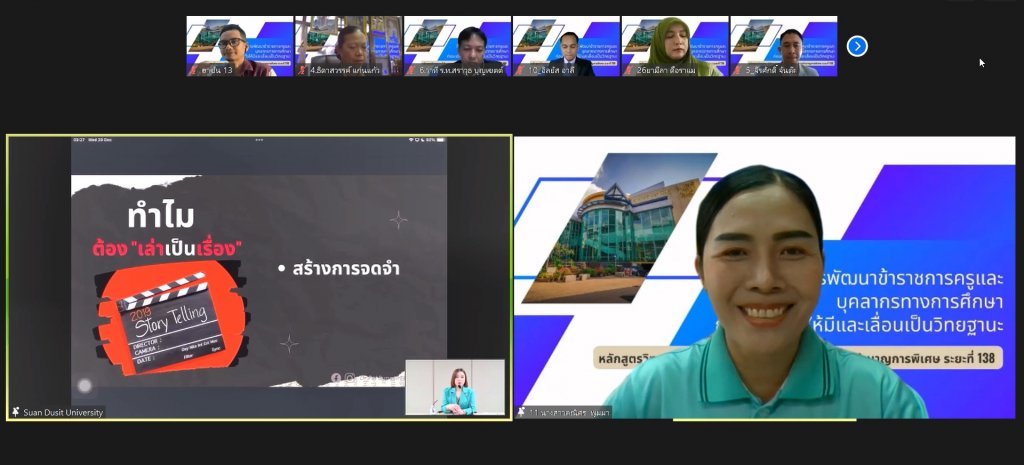Click the pin icon beside Suan Dusit University
This screenshot has height=465, width=1024.
16,412
